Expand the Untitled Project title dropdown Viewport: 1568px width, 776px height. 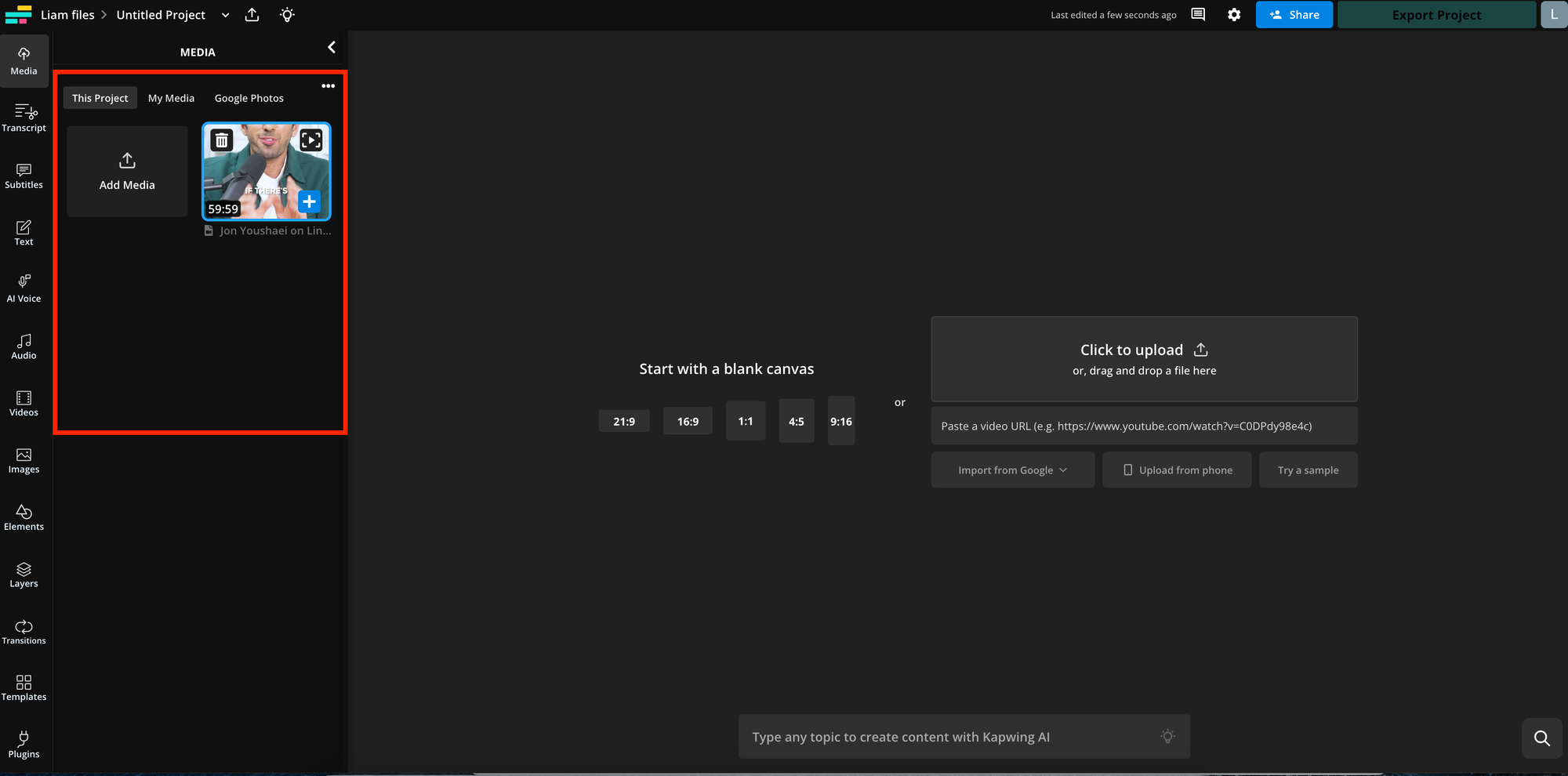(225, 14)
